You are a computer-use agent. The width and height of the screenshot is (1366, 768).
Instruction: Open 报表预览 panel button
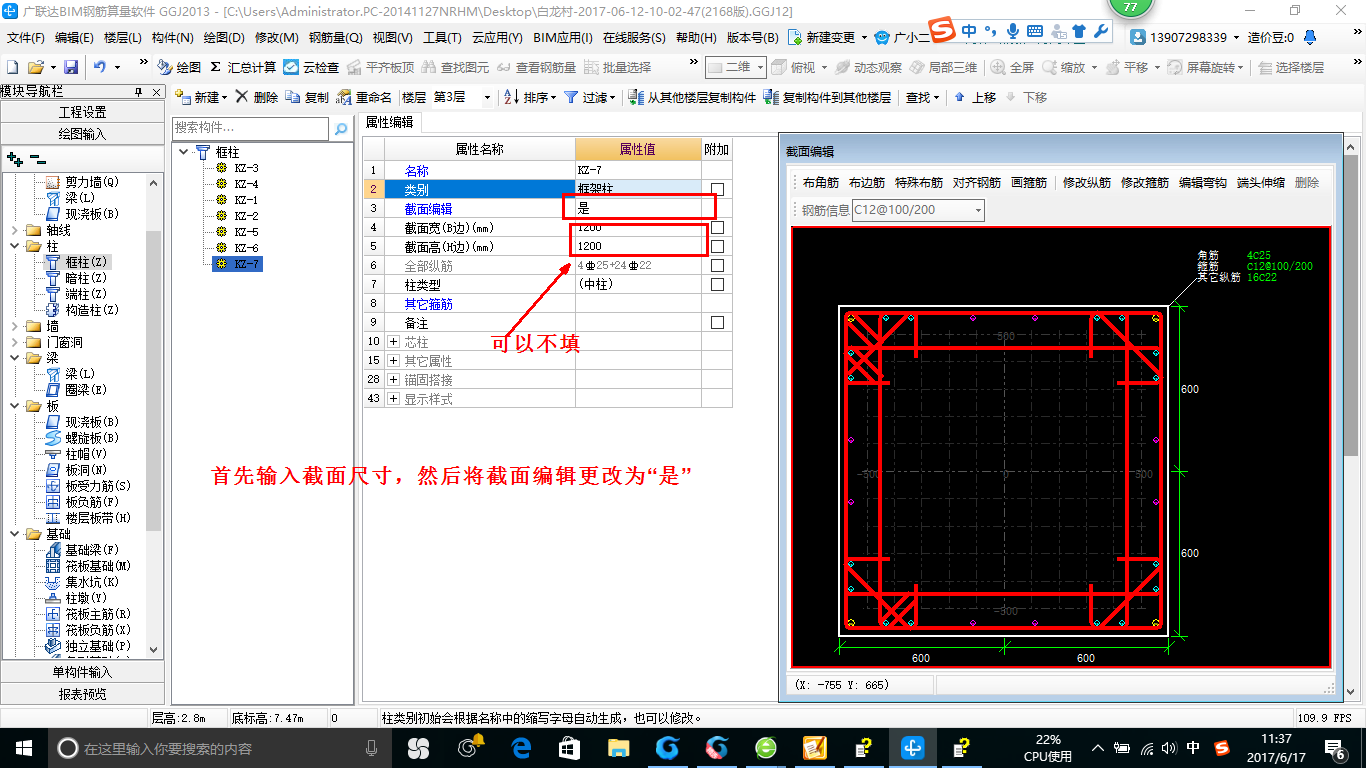point(82,693)
